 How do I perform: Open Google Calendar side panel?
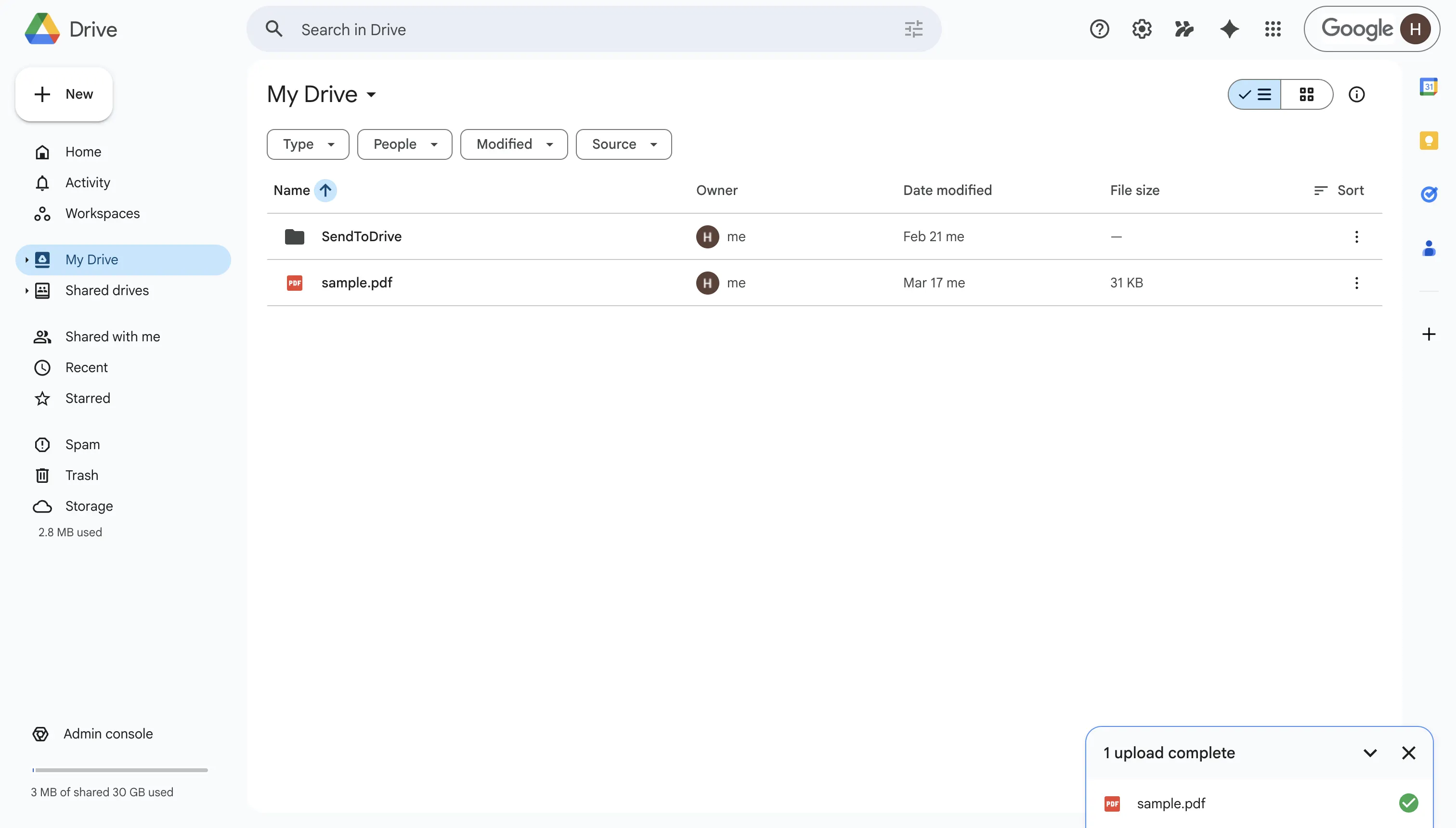1429,87
